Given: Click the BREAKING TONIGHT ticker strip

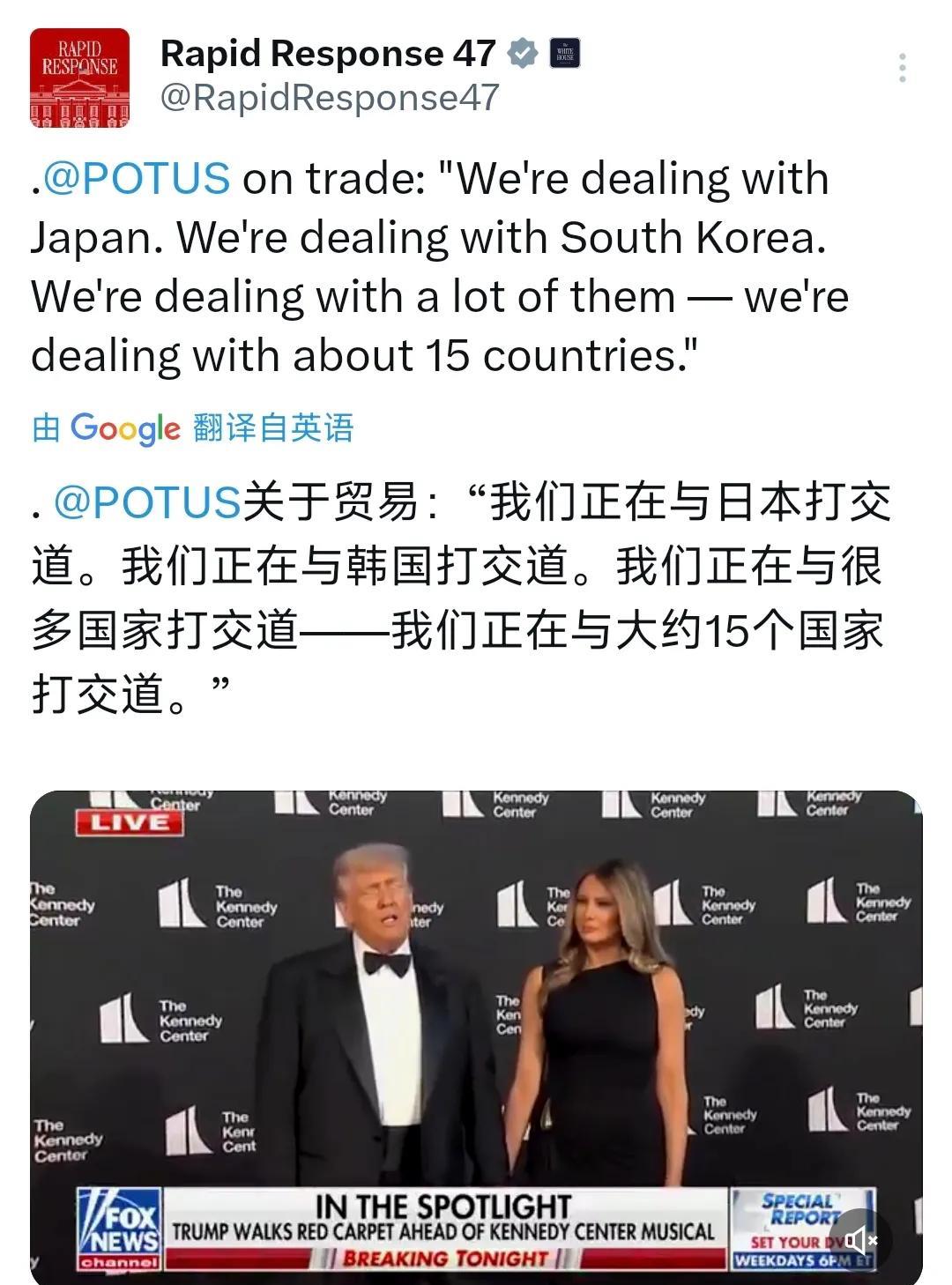Looking at the screenshot, I should coord(445,1259).
